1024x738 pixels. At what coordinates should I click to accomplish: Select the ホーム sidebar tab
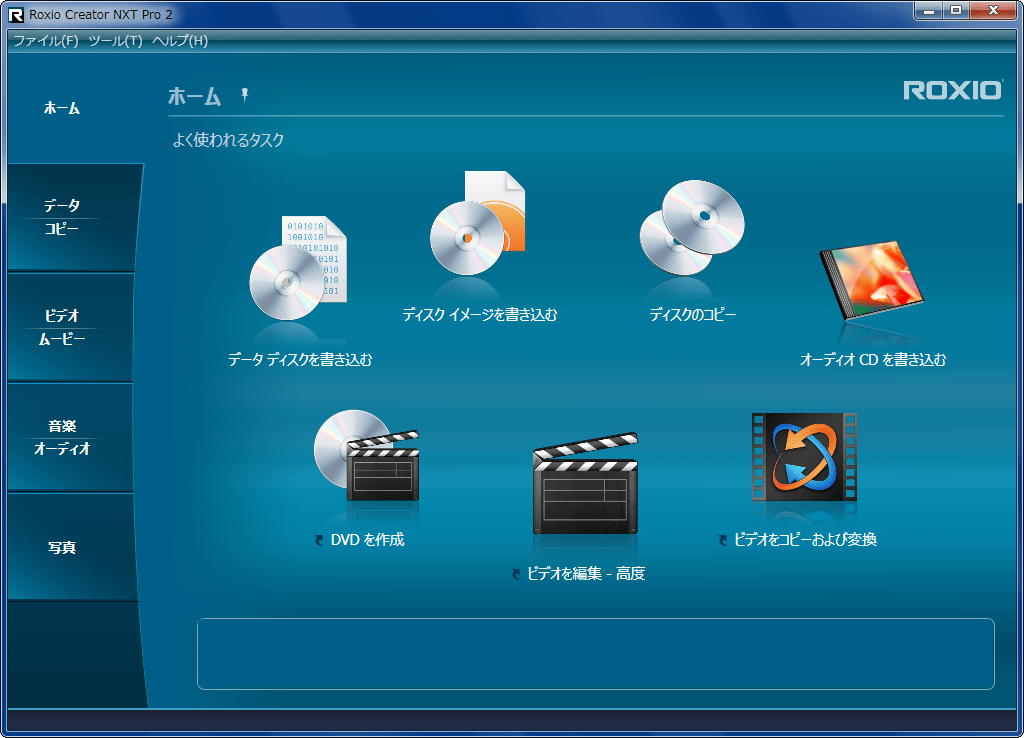[x=62, y=108]
